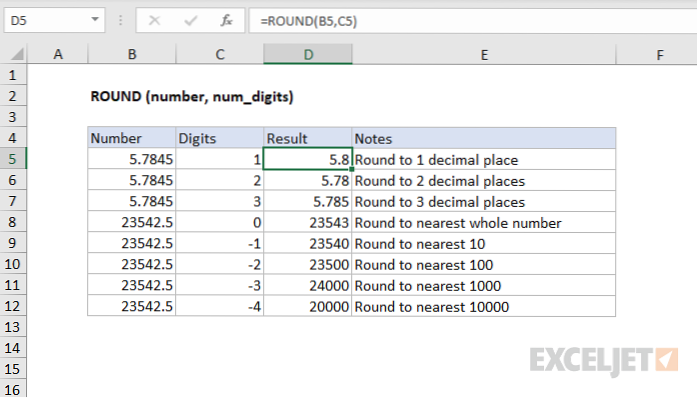
Task: Select column A header
Action: coord(58,54)
